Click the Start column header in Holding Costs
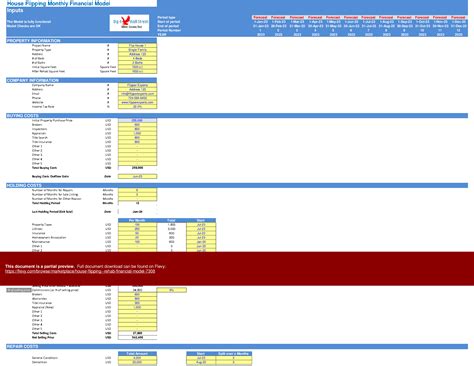The height and width of the screenshot is (366, 474). tap(201, 220)
